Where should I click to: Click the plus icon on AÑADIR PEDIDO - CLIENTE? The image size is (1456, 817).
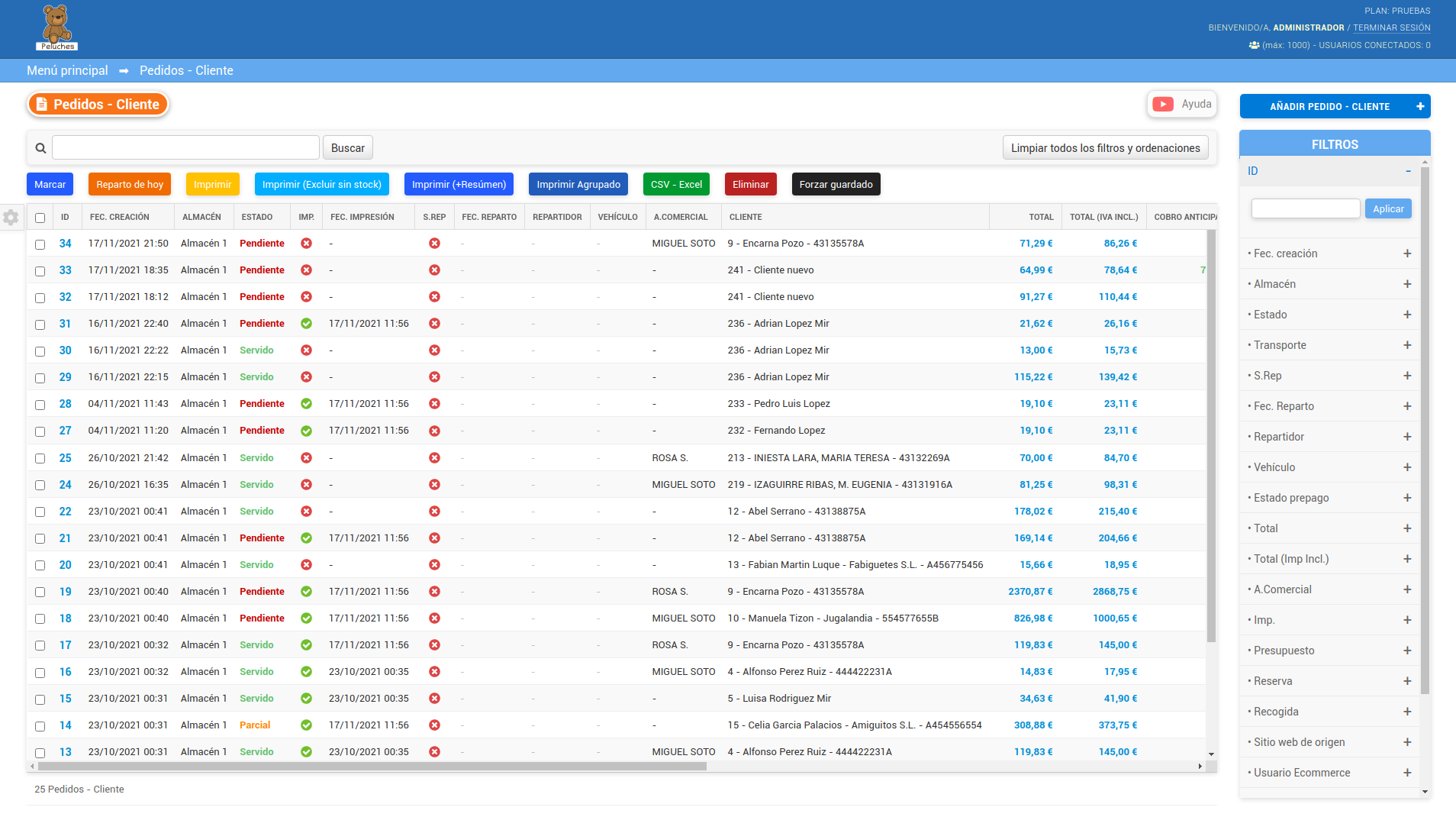point(1419,106)
